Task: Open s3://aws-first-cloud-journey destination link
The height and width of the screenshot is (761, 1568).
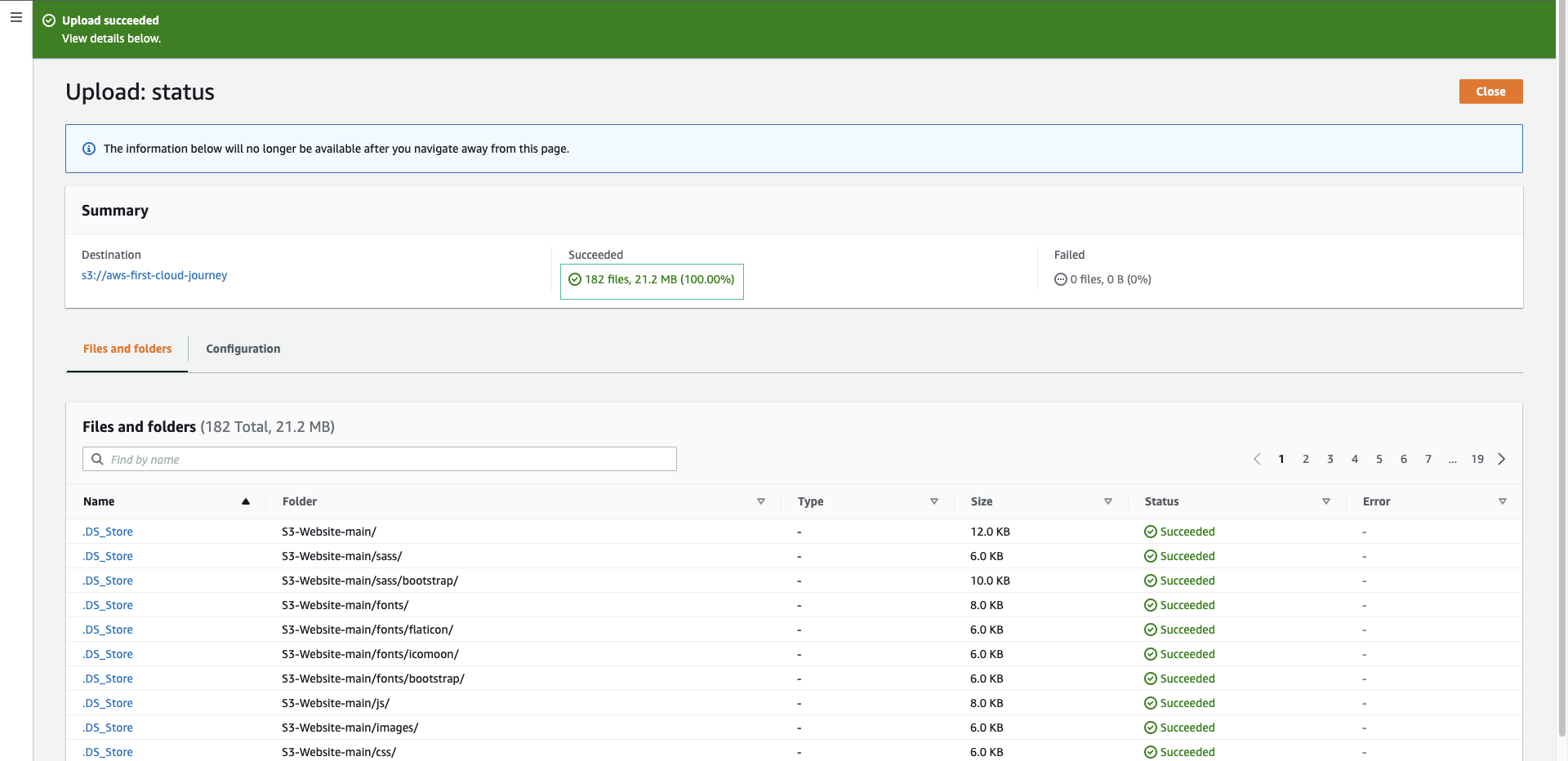Action: click(x=154, y=275)
